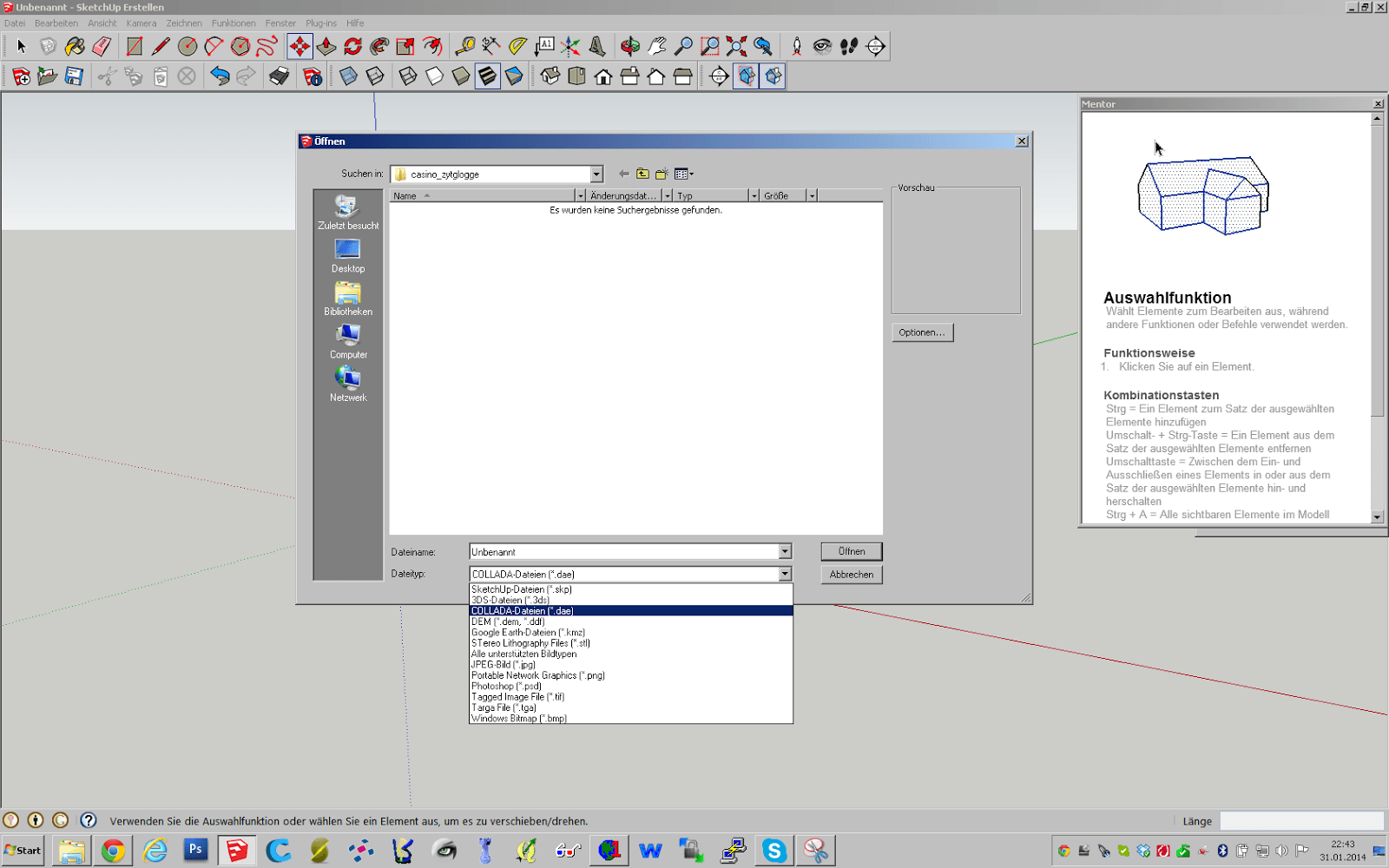Expand the 'Suchen in' folder dropdown
Viewport: 1389px width, 868px height.
click(596, 174)
